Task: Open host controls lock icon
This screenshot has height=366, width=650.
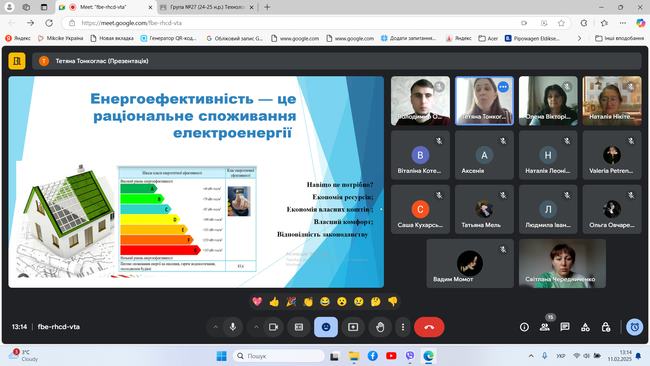Action: pos(606,327)
